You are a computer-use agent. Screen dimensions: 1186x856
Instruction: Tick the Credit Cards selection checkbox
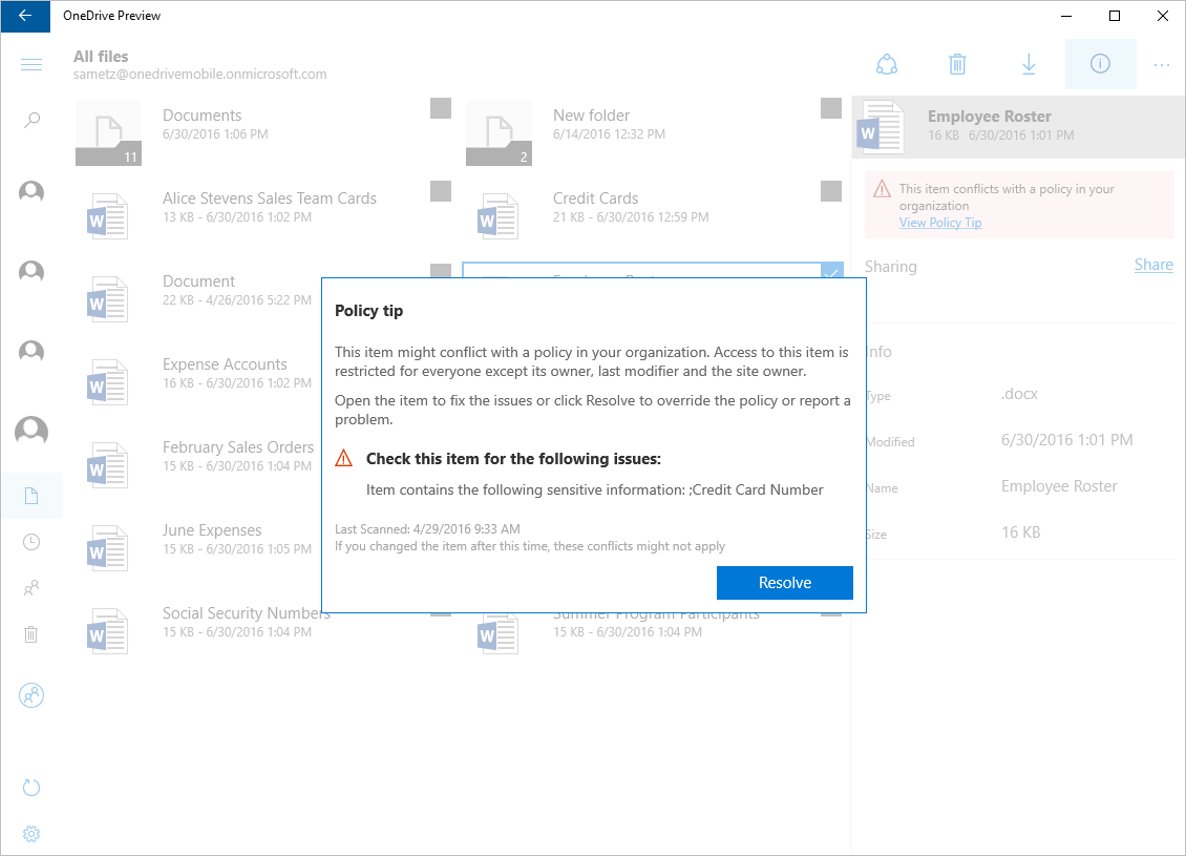click(x=831, y=191)
